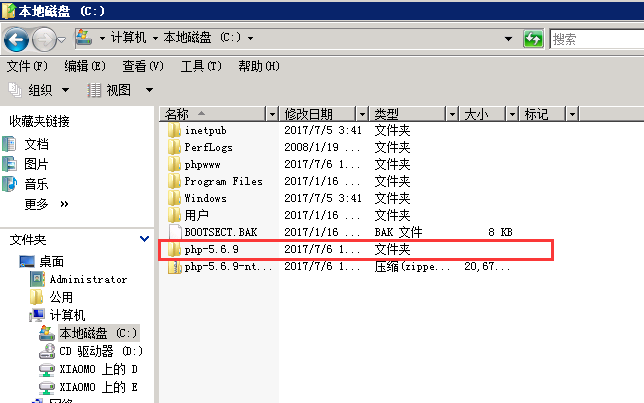Click the folder name Program Files

[223, 181]
